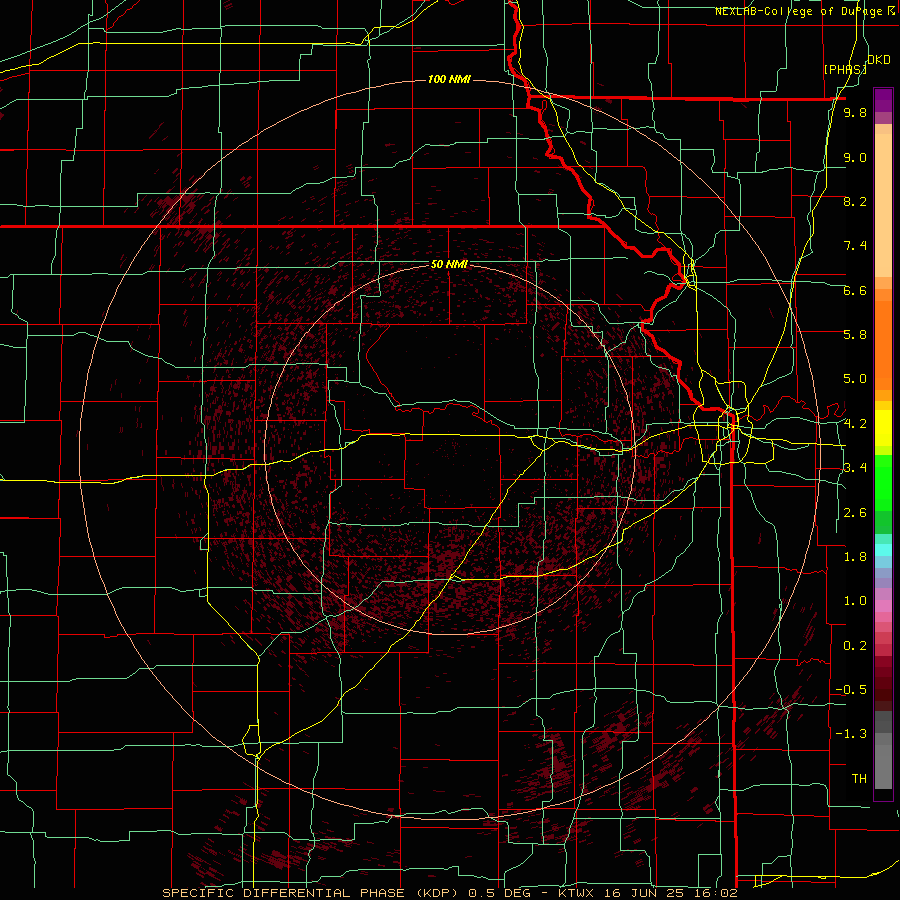This screenshot has width=900, height=900.
Task: Click the 4.2 value on the color scale
Action: (x=855, y=424)
